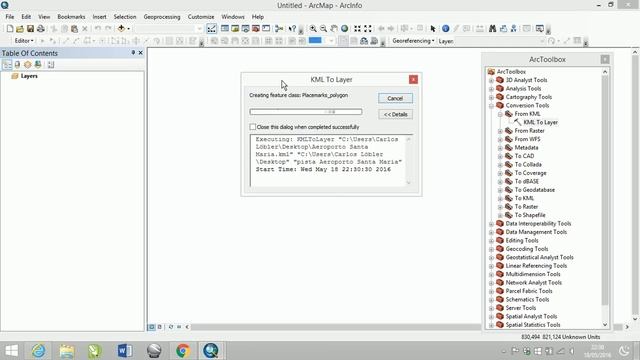Expand Data Management Tools toolbox
The width and height of the screenshot is (640, 360).
(x=491, y=232)
